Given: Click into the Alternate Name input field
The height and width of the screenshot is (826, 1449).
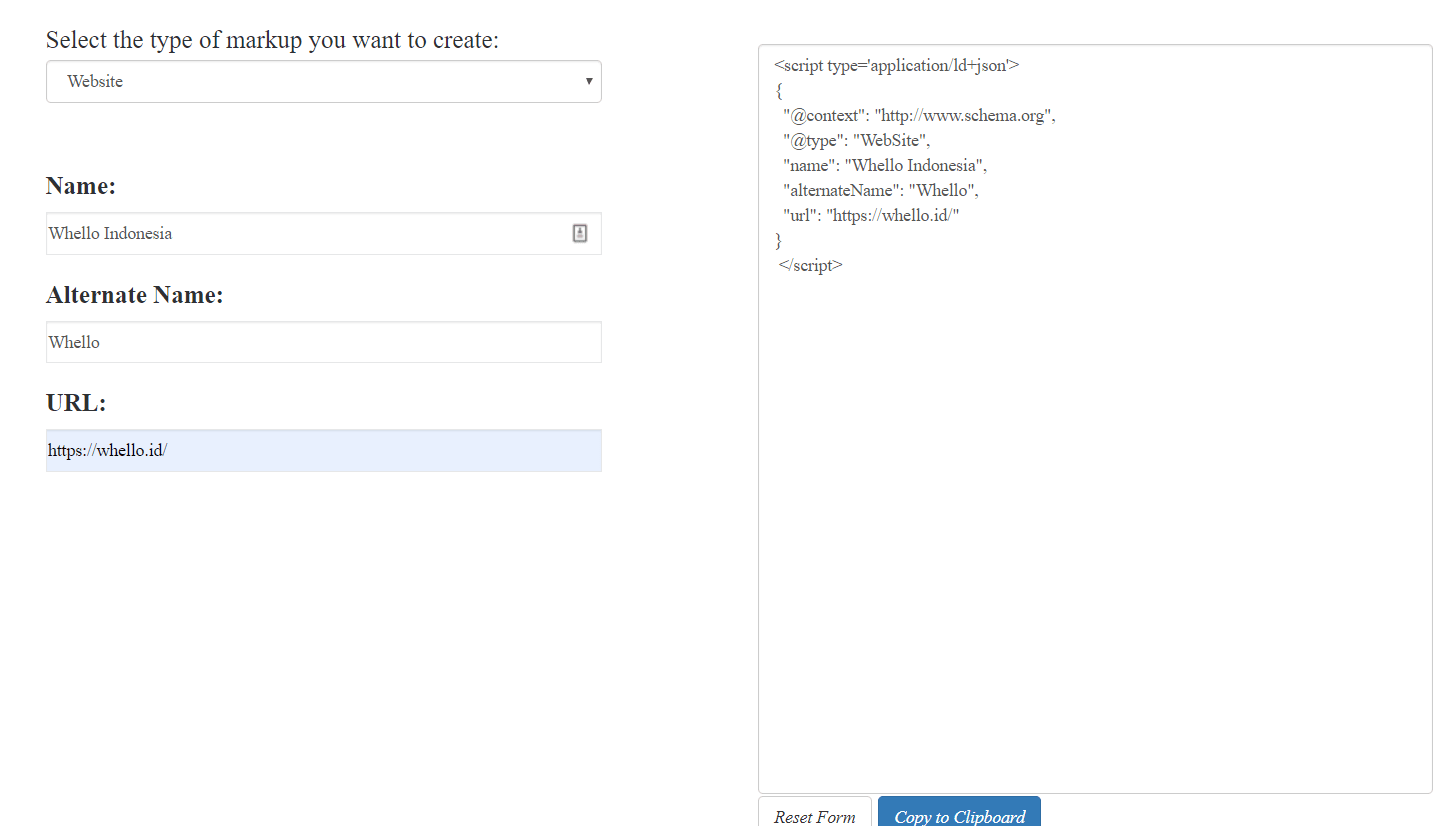Looking at the screenshot, I should tap(323, 342).
